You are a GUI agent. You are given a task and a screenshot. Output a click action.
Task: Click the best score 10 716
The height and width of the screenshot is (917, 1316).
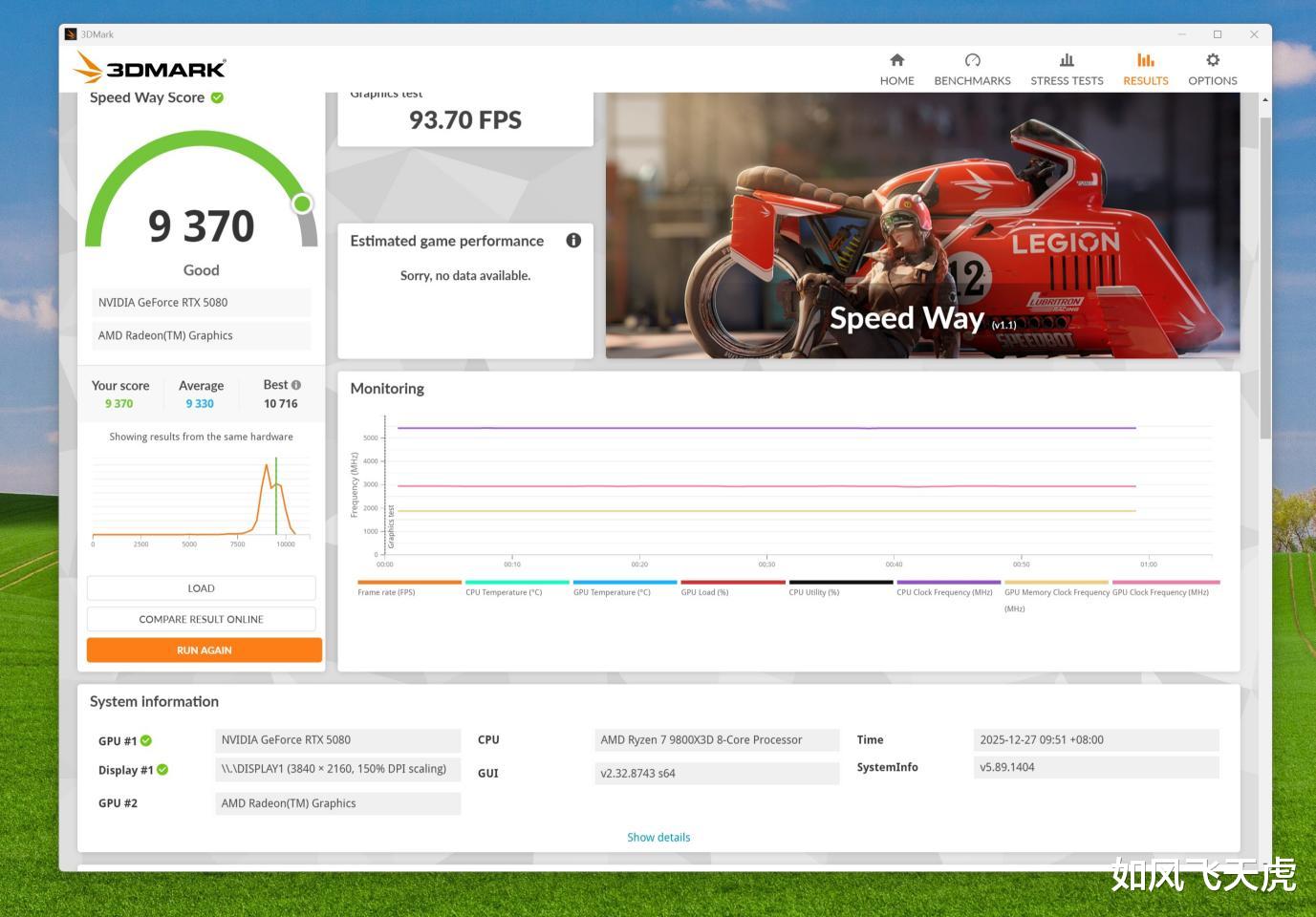281,404
